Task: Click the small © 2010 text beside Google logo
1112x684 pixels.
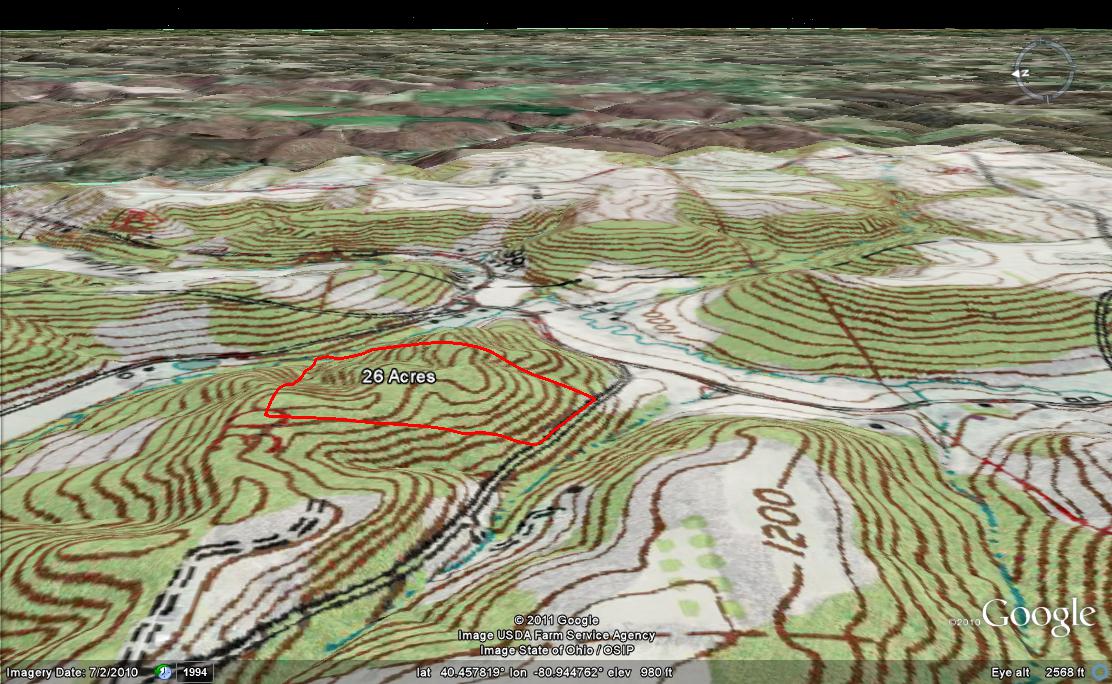Action: pyautogui.click(x=962, y=622)
